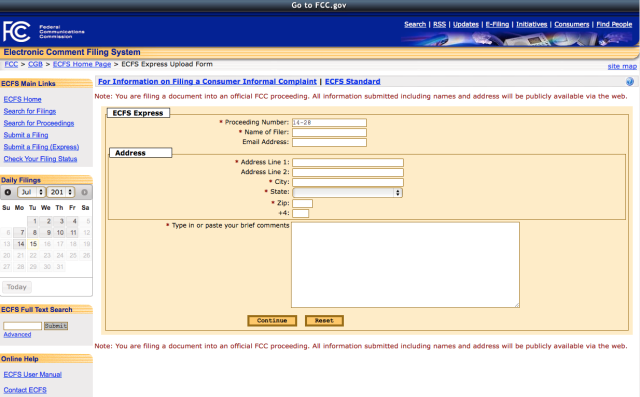Click the Email Address field
The width and height of the screenshot is (640, 397).
click(329, 142)
